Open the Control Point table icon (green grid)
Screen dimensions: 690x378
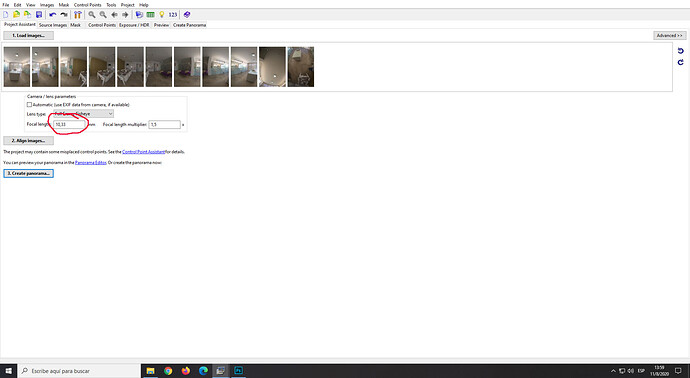click(150, 15)
